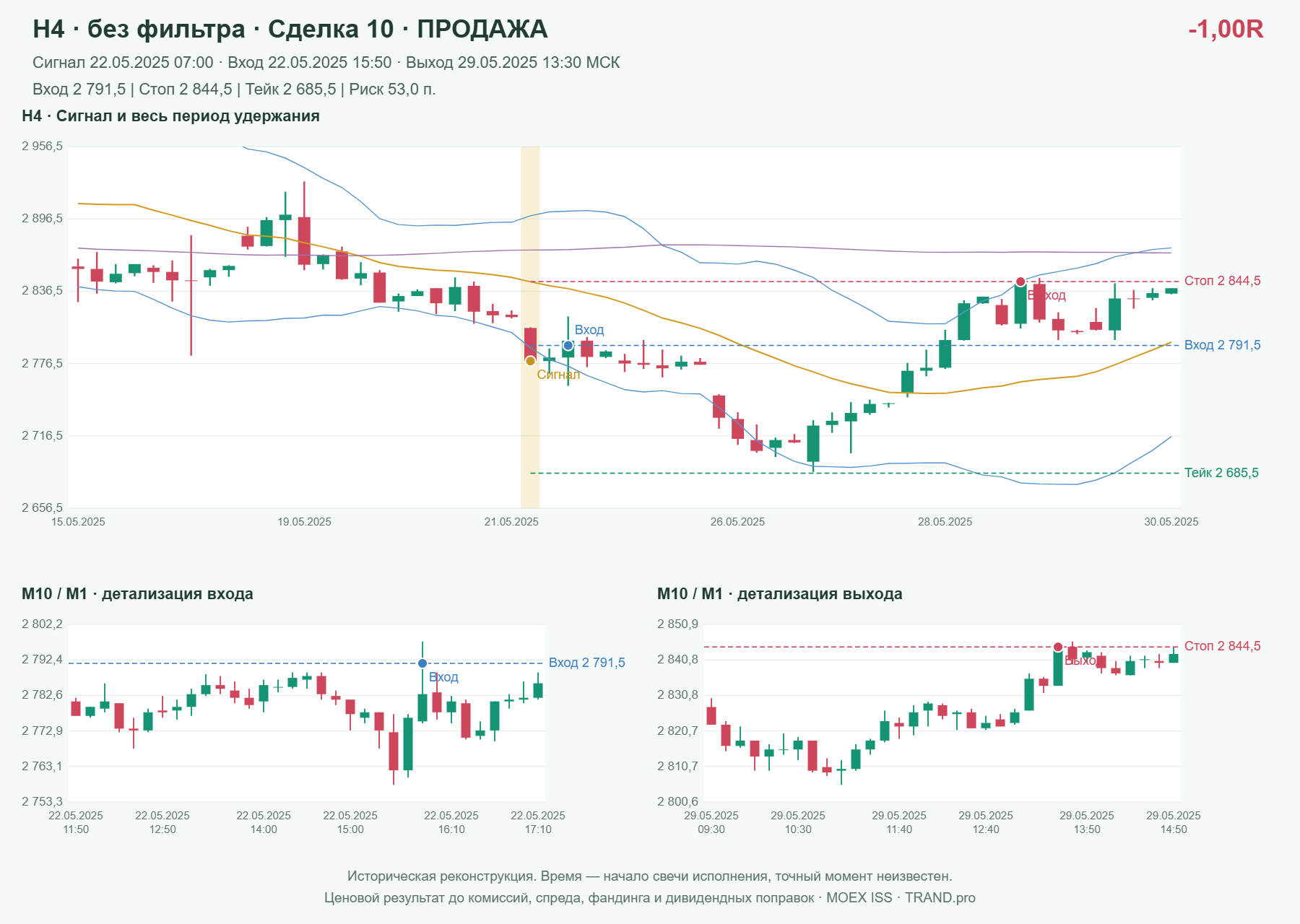Click the 'MOEX ISS · TRAND.pro' footer text
This screenshot has width=1300, height=924.
(x=901, y=898)
